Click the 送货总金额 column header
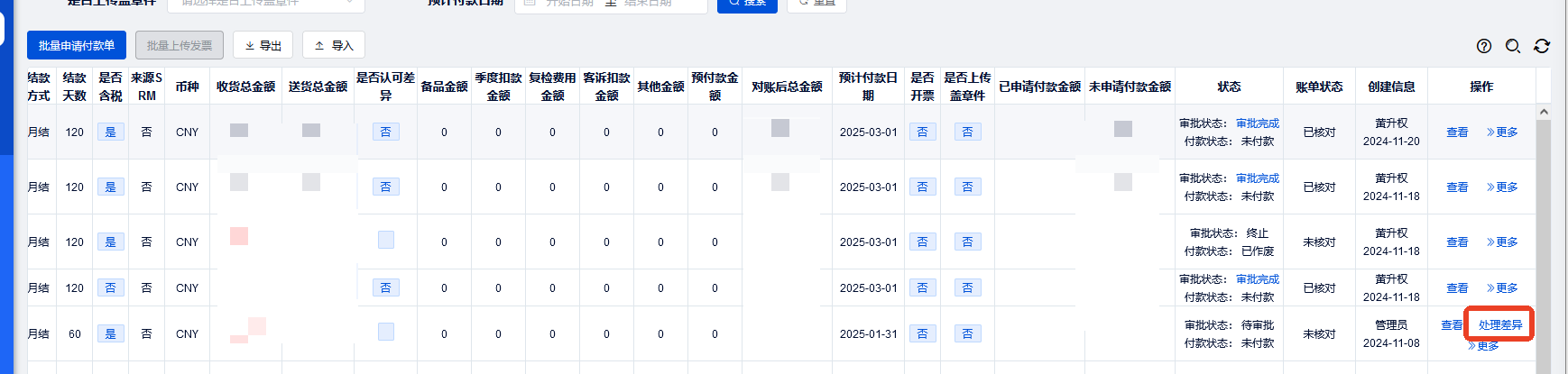Screen dimensions: 1568x374 (318, 87)
